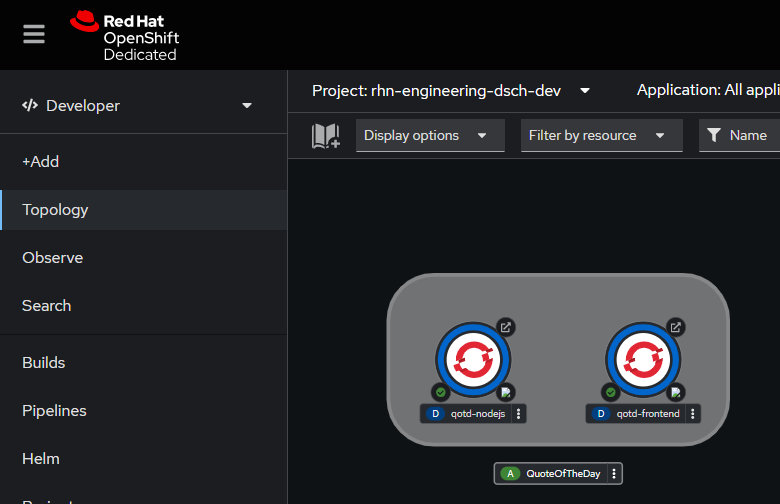Select the QuoteOfTheDay application label
The width and height of the screenshot is (780, 504).
pos(564,474)
